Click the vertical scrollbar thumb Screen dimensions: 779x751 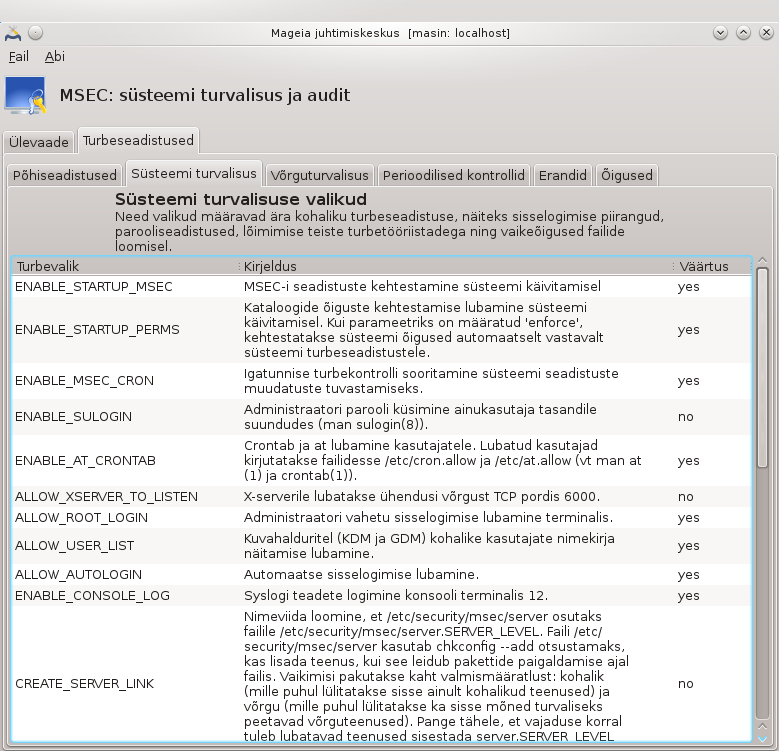[763, 368]
